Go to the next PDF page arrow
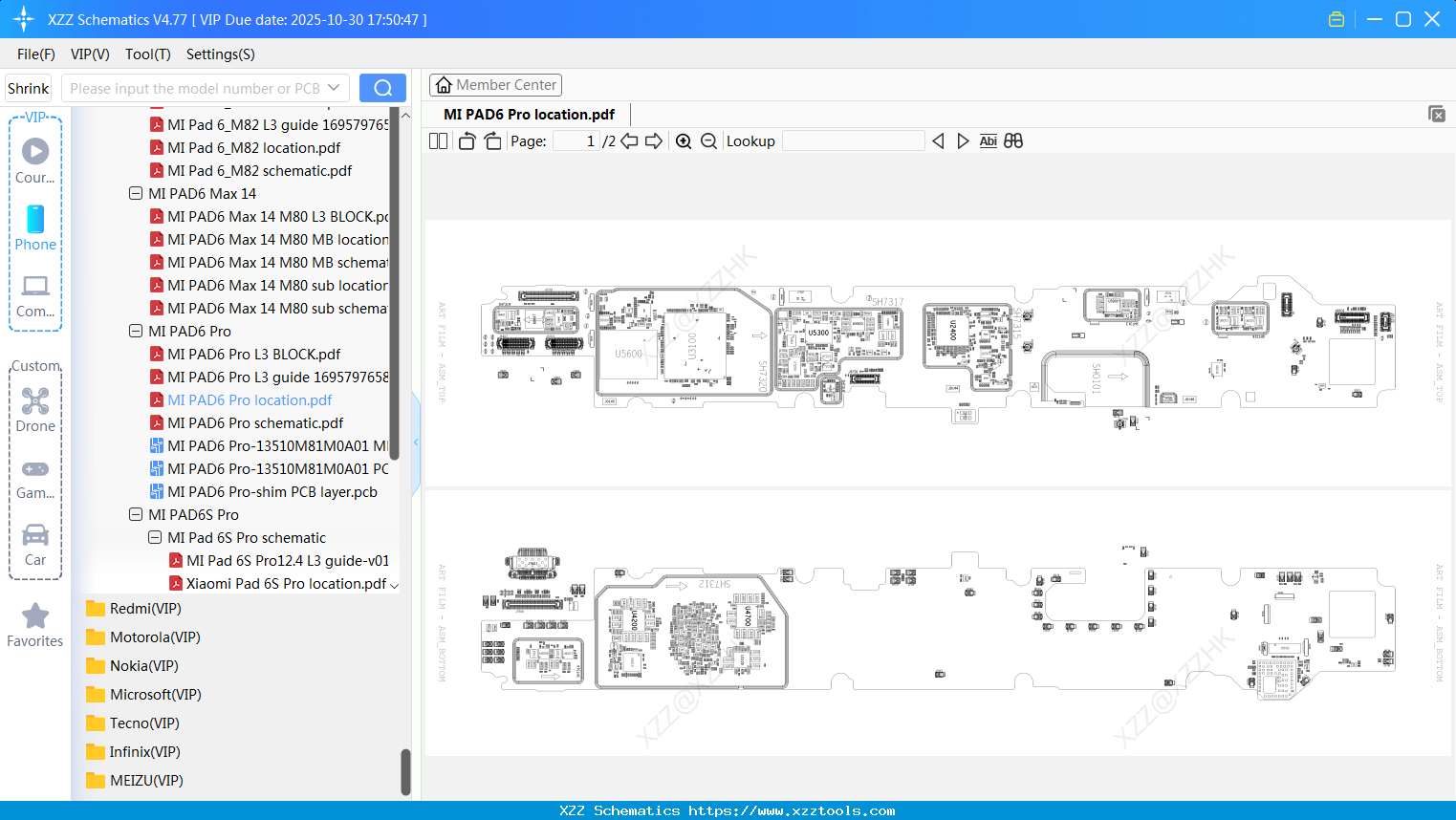Screen dimensions: 1456x820 click(x=654, y=141)
